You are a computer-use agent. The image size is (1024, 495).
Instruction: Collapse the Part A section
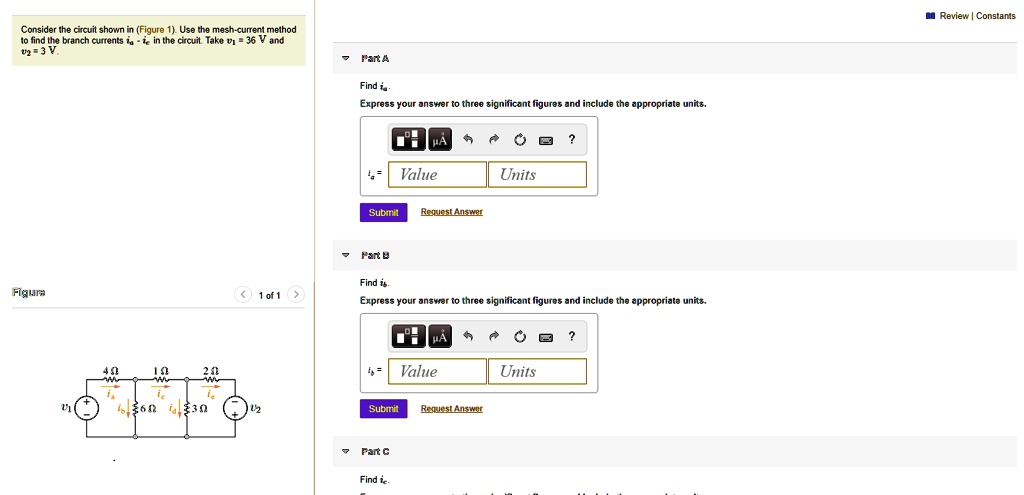[345, 59]
